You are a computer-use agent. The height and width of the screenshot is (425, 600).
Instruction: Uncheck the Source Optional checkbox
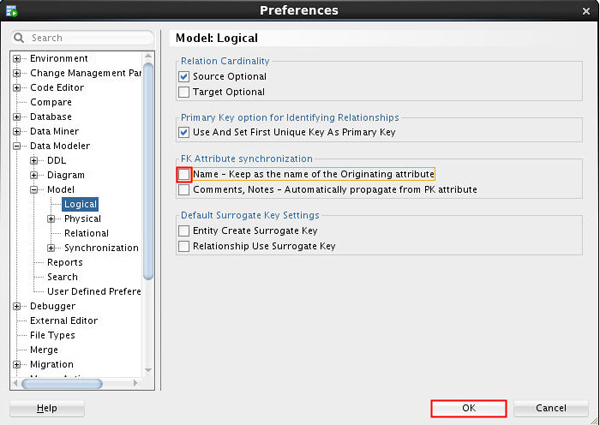pyautogui.click(x=183, y=76)
